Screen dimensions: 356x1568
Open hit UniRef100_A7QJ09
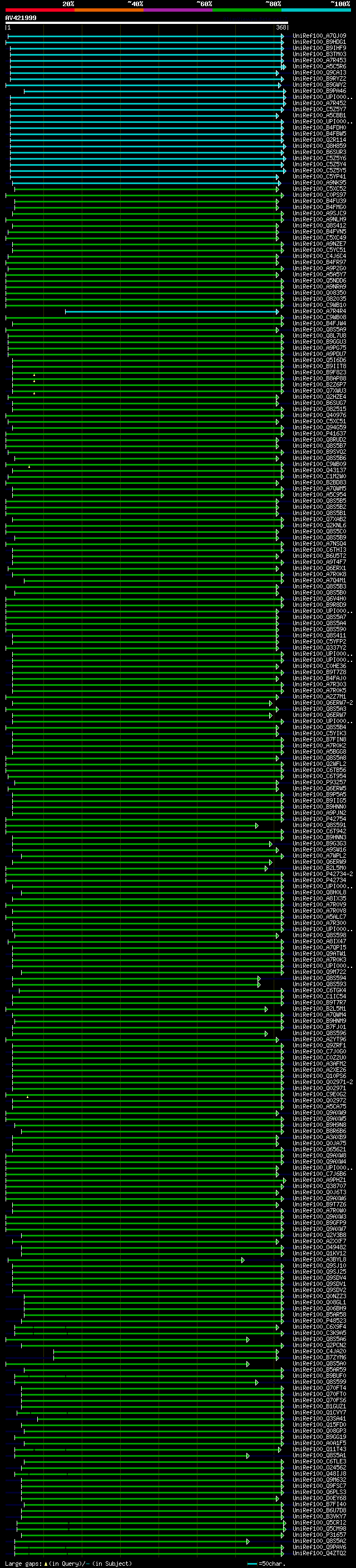tap(319, 36)
